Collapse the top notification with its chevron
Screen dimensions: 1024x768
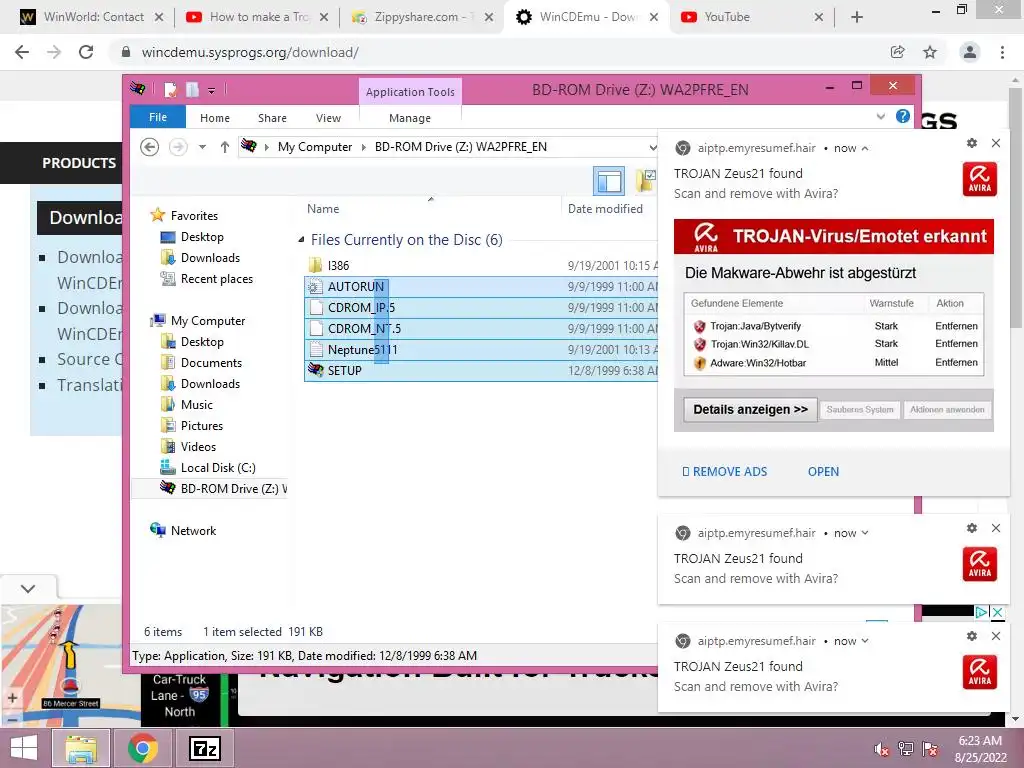click(865, 148)
